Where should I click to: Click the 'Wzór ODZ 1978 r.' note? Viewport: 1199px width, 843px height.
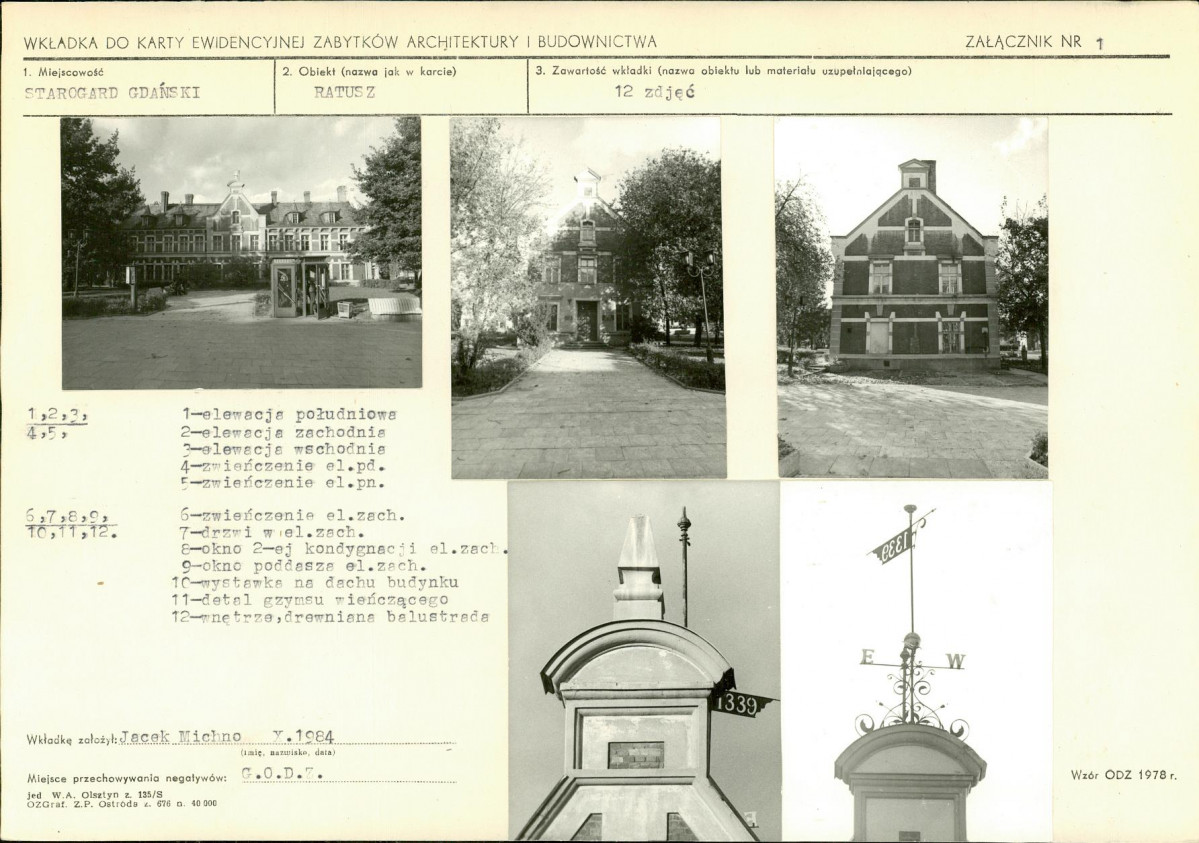point(1123,775)
